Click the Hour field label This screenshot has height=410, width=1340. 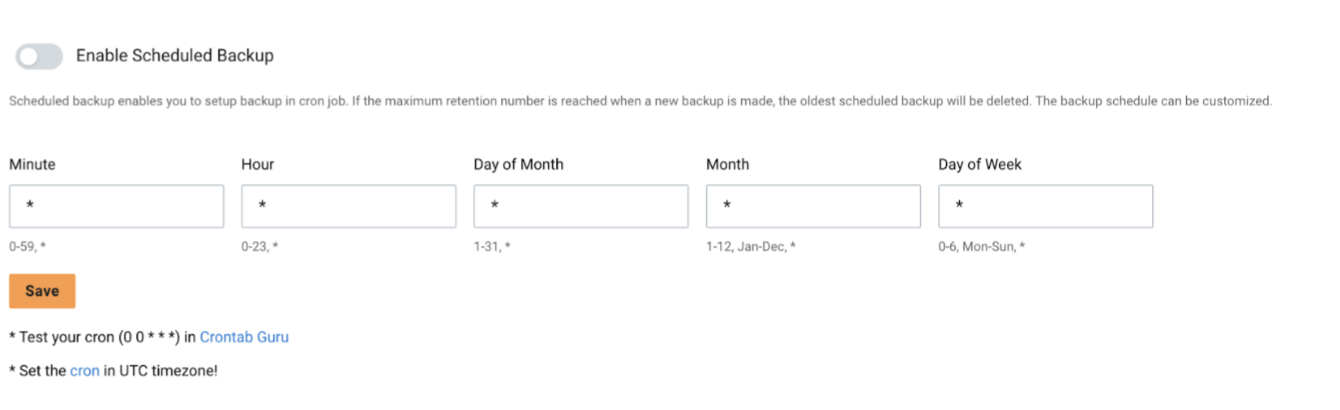(258, 164)
